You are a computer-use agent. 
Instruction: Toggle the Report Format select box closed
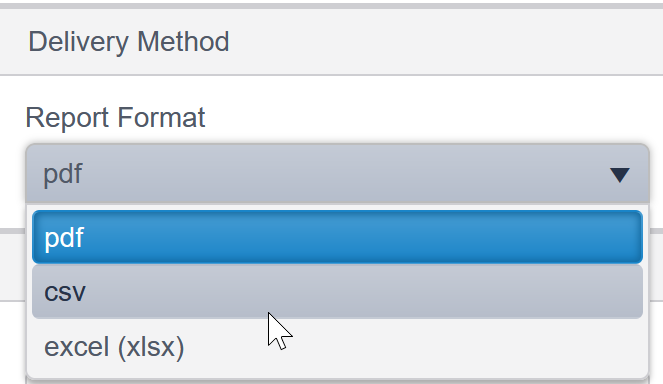pos(337,174)
